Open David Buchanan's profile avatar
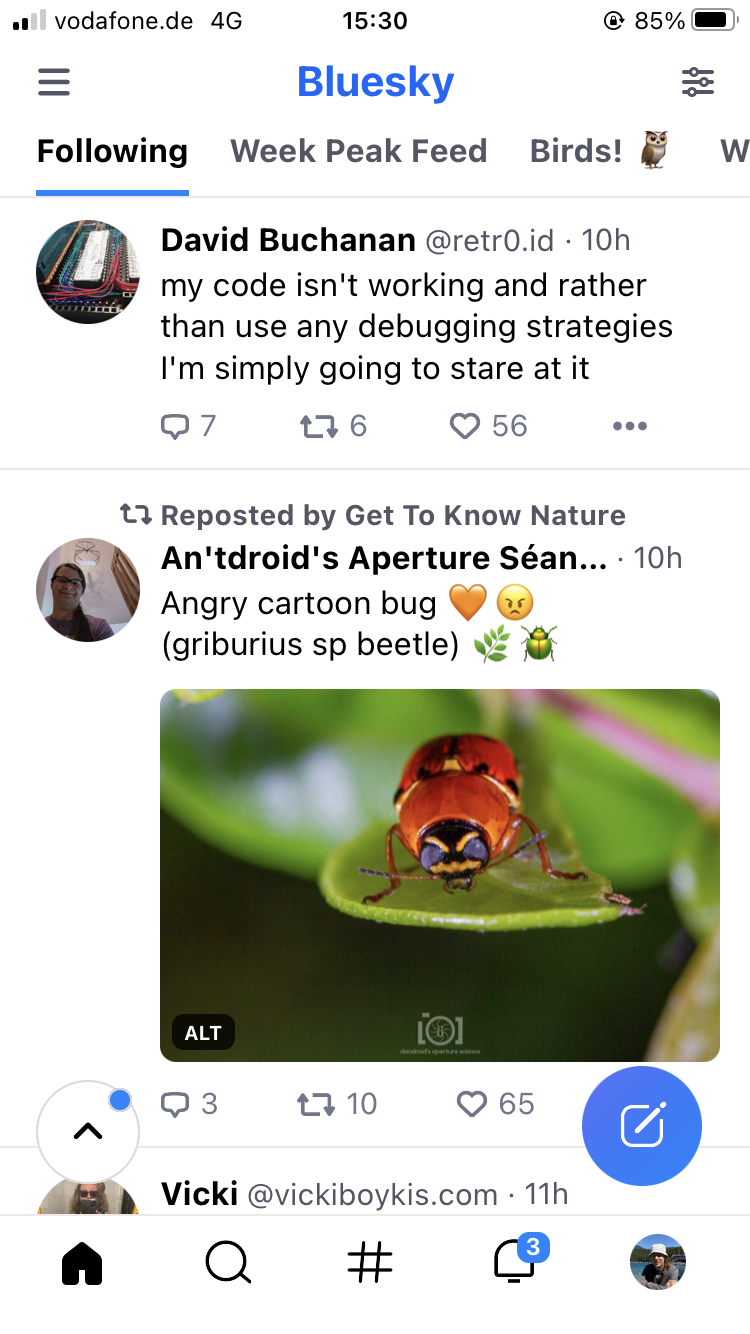The width and height of the screenshot is (750, 1334). [x=88, y=272]
